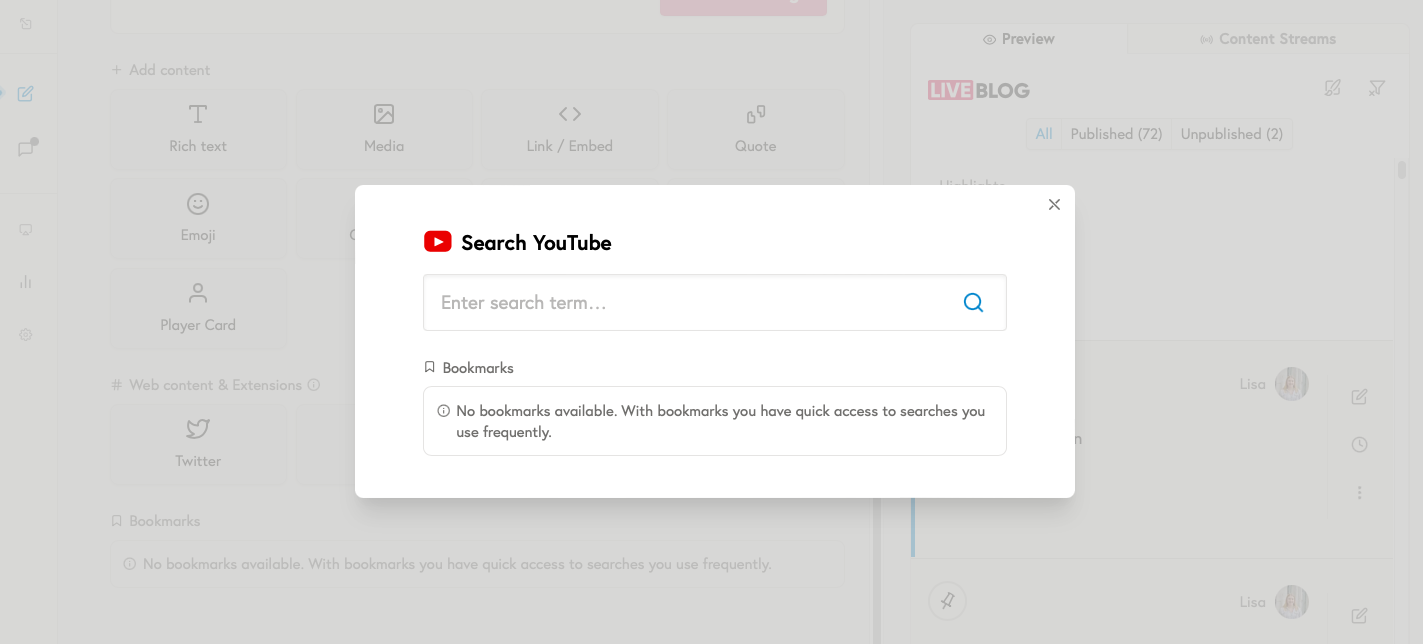The height and width of the screenshot is (644, 1423).
Task: Click the top icon in left sidebar
Action: [x=26, y=23]
